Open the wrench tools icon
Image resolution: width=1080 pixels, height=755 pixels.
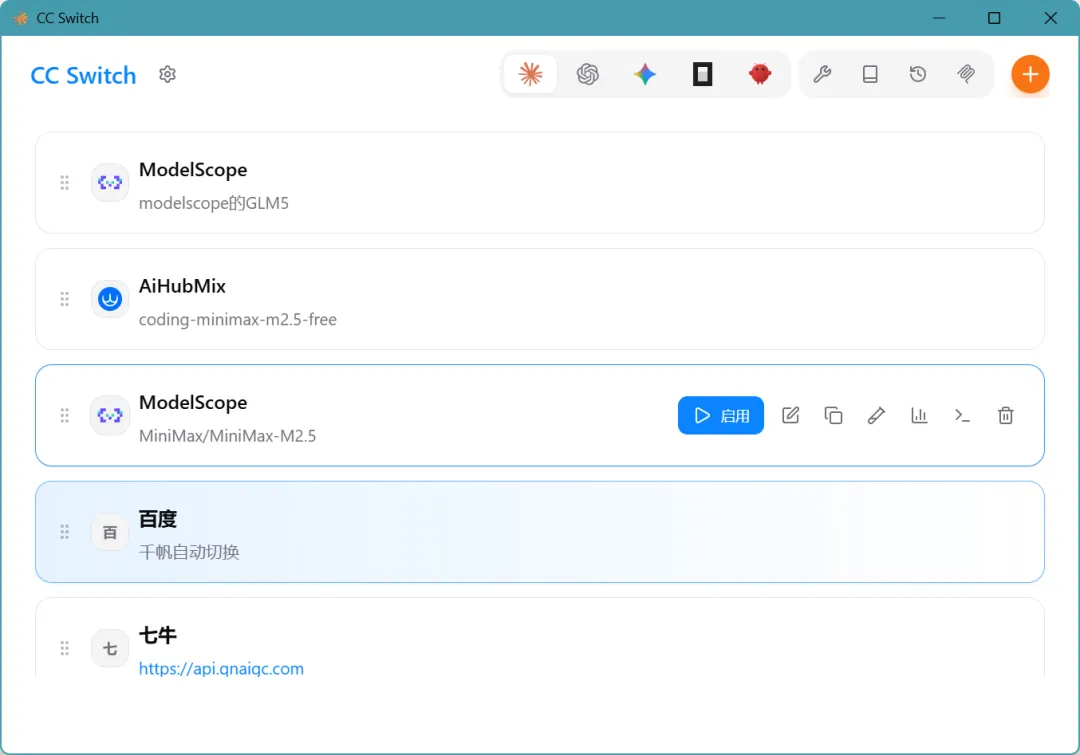pos(822,74)
